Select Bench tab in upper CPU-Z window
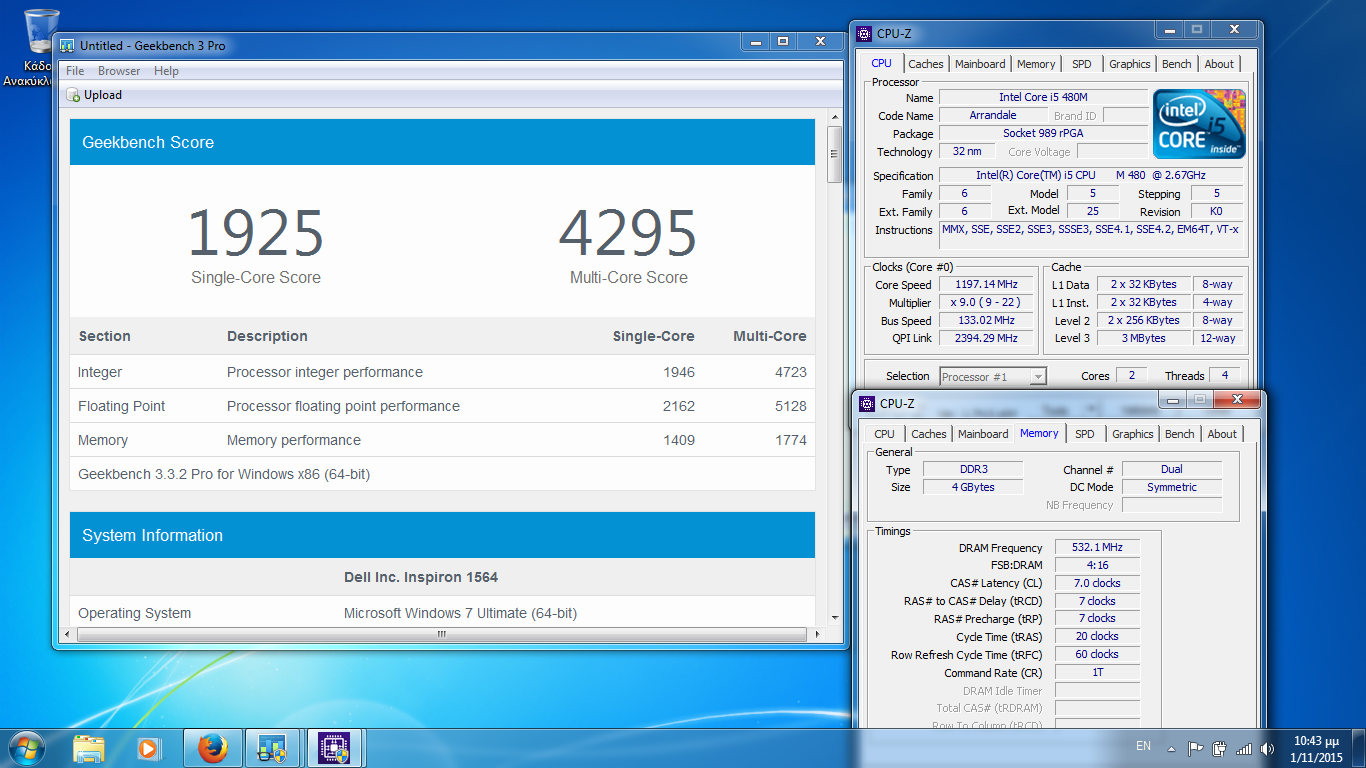Screen dimensions: 1366x768 tap(1177, 64)
